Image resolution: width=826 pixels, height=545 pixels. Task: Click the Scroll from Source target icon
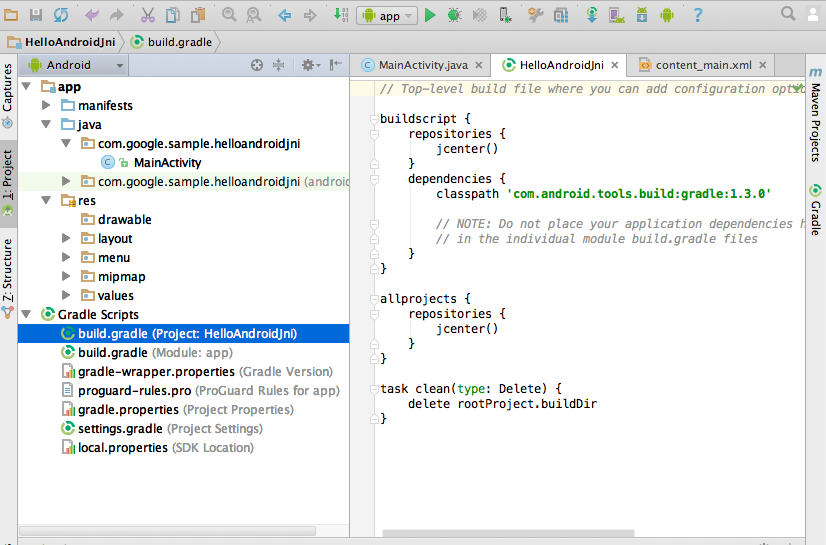(x=257, y=65)
